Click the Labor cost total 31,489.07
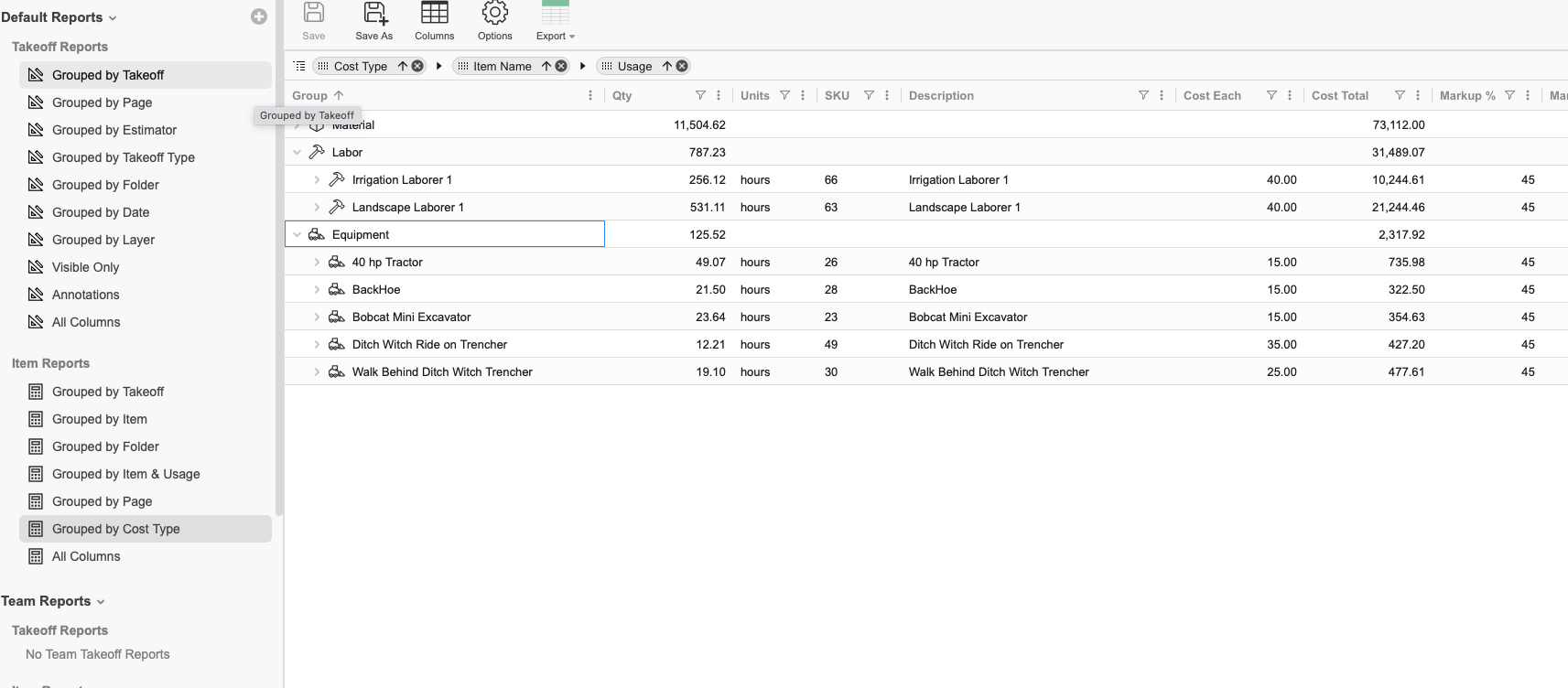Image resolution: width=1568 pixels, height=688 pixels. [1398, 152]
